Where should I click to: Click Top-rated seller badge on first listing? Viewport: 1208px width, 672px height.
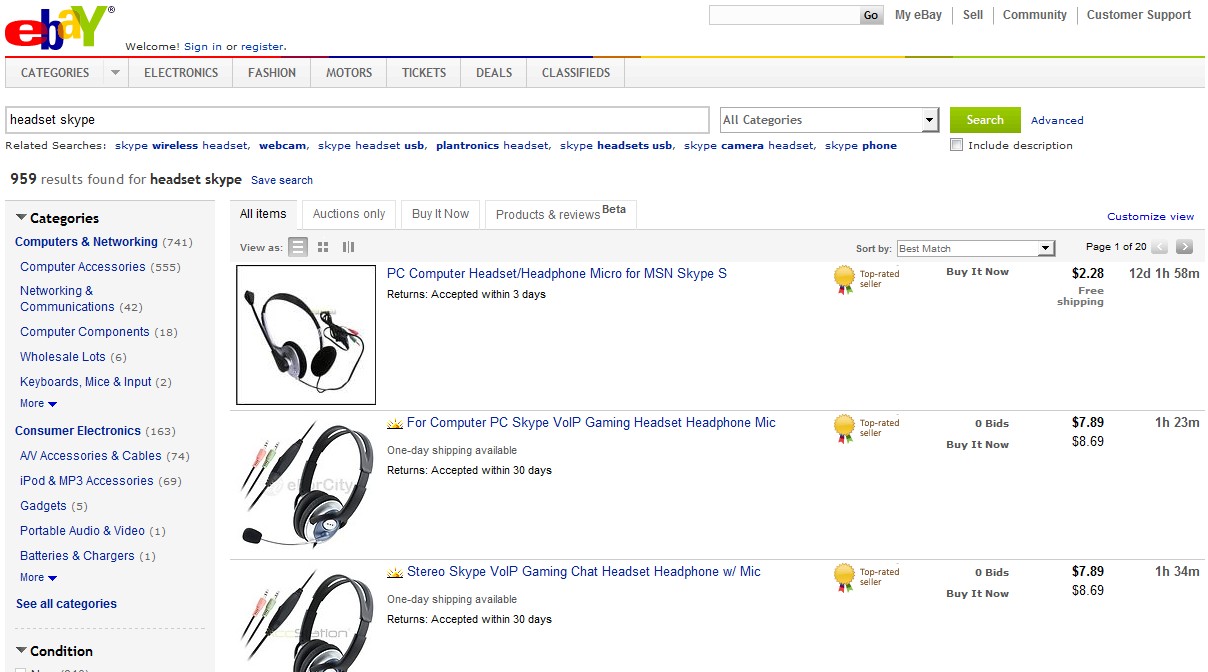tap(867, 279)
